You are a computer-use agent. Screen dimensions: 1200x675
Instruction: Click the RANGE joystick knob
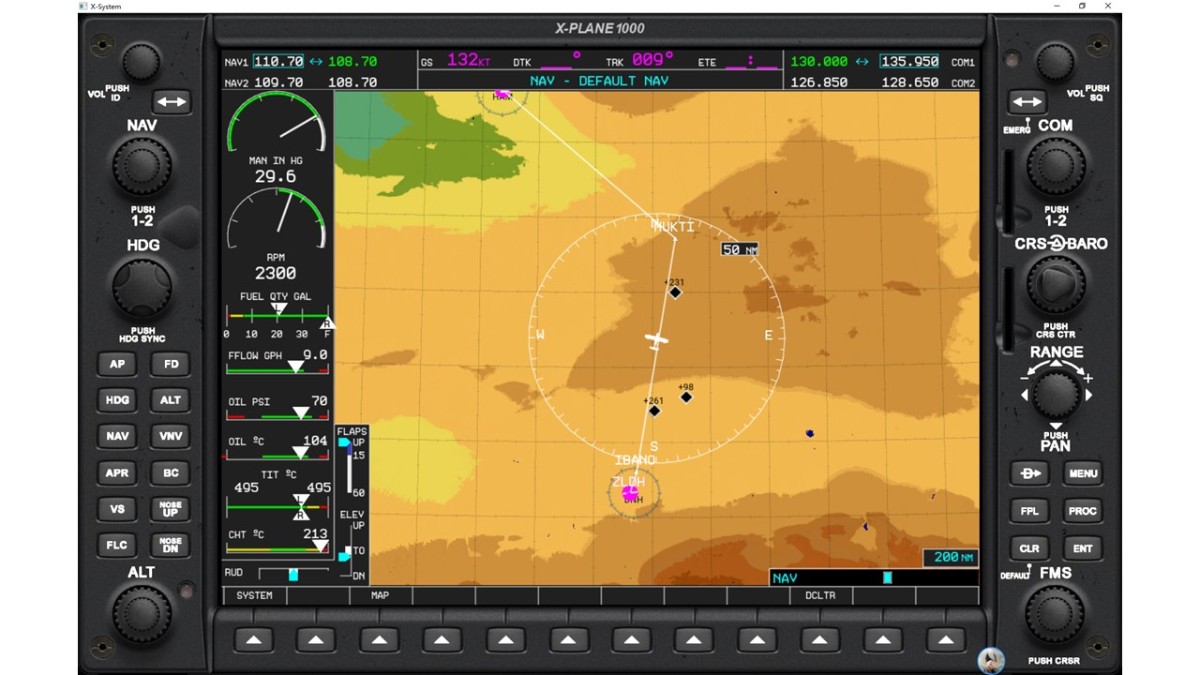[1055, 394]
